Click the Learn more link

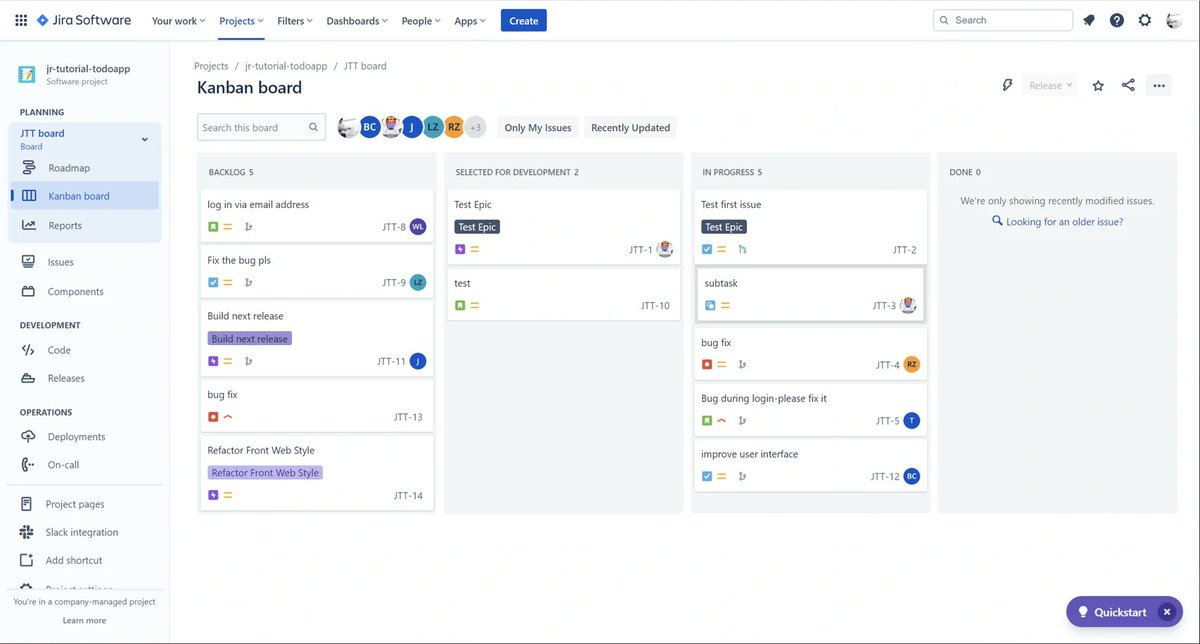(84, 620)
